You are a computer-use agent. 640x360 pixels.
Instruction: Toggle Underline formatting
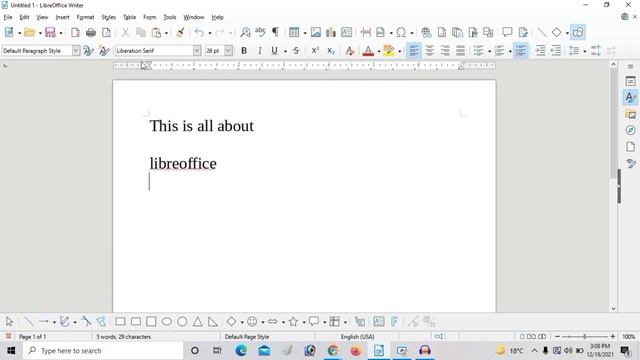(274, 51)
